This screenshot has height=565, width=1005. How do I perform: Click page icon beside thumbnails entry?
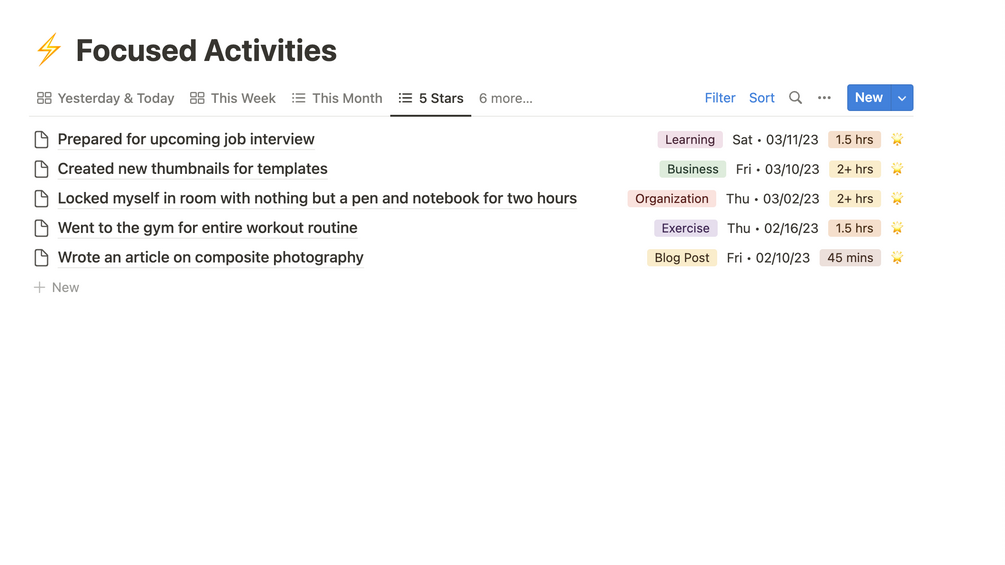[41, 169]
